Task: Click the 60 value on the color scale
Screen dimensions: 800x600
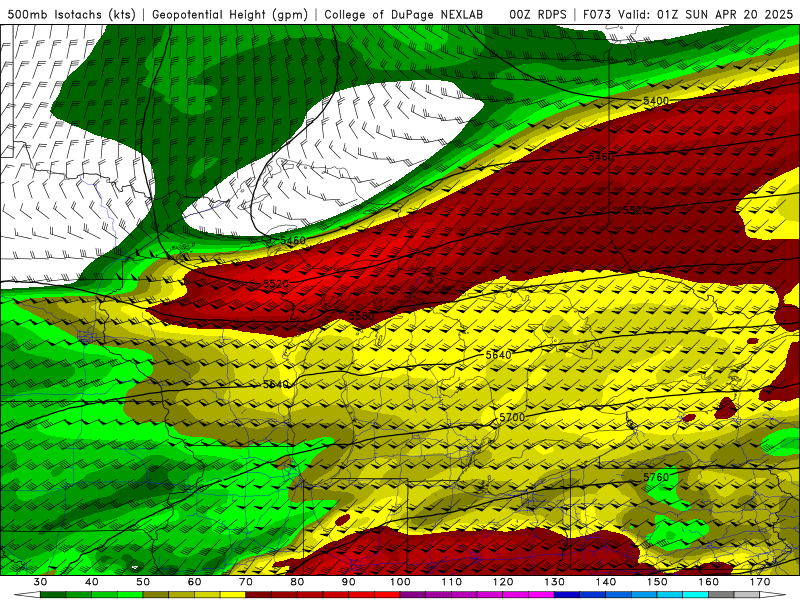Action: coord(194,582)
